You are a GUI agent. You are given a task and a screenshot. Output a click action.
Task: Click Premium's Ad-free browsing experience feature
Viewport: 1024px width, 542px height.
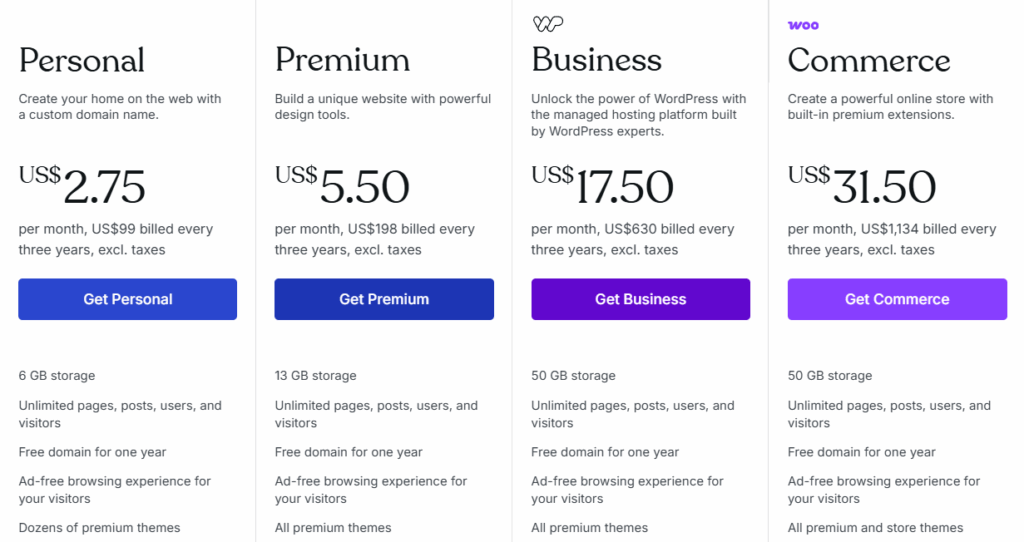(371, 490)
